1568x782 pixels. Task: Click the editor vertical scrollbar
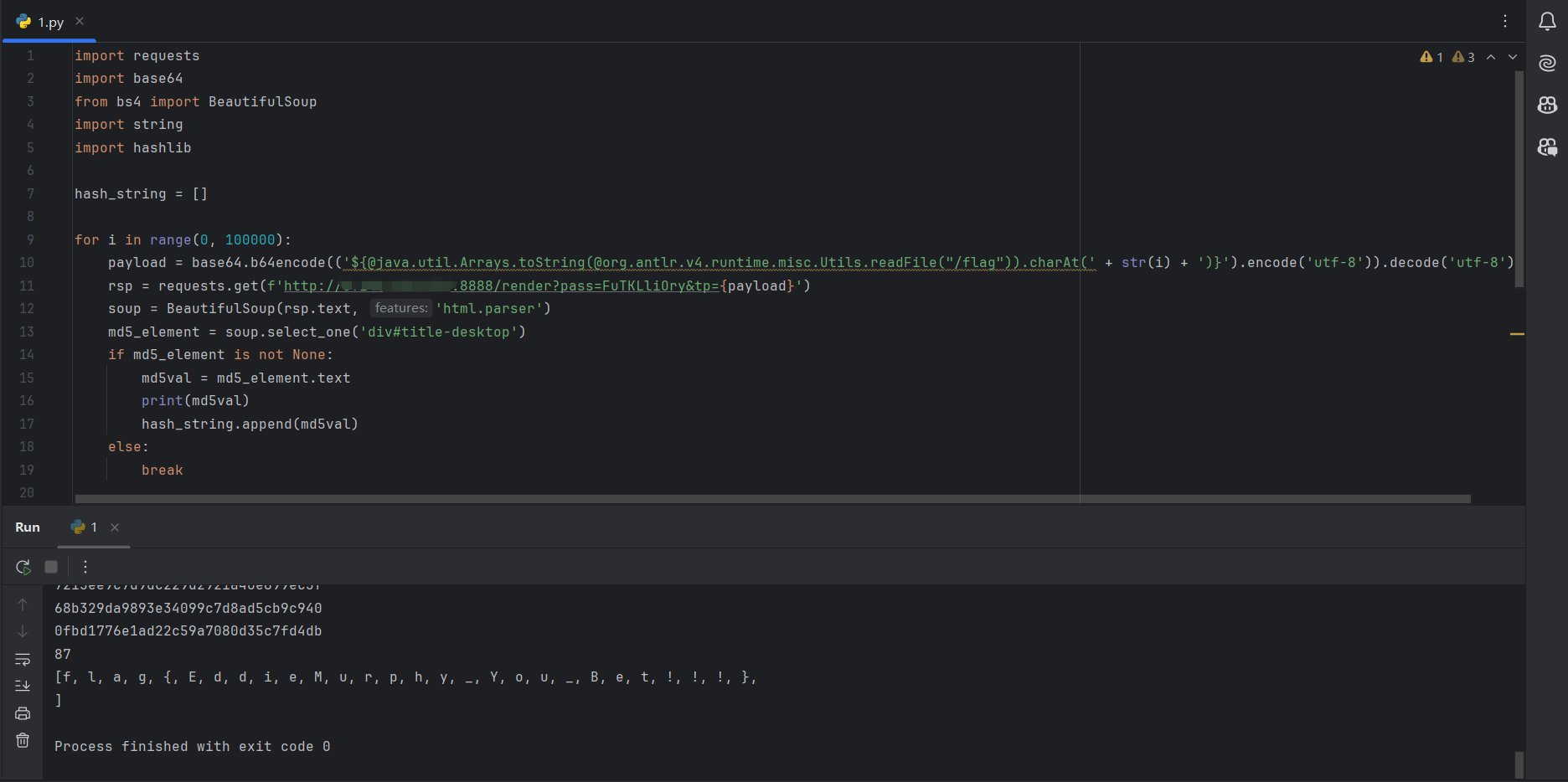click(x=1519, y=179)
